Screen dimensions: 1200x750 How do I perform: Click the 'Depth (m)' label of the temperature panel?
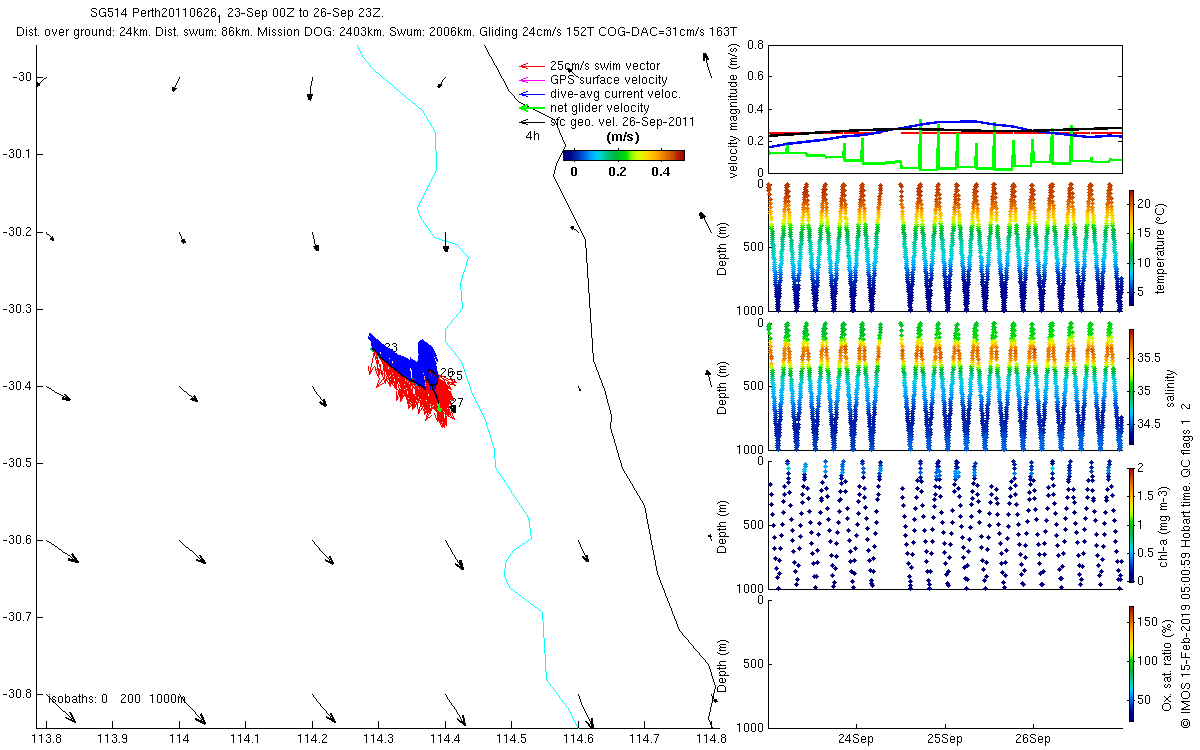pos(722,248)
